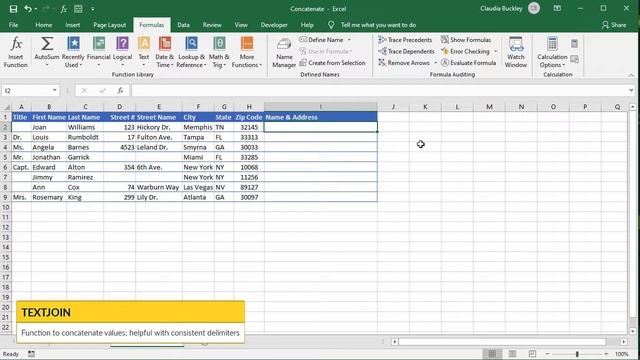Open the AutoSum function button
The width and height of the screenshot is (640, 360).
(x=47, y=52)
